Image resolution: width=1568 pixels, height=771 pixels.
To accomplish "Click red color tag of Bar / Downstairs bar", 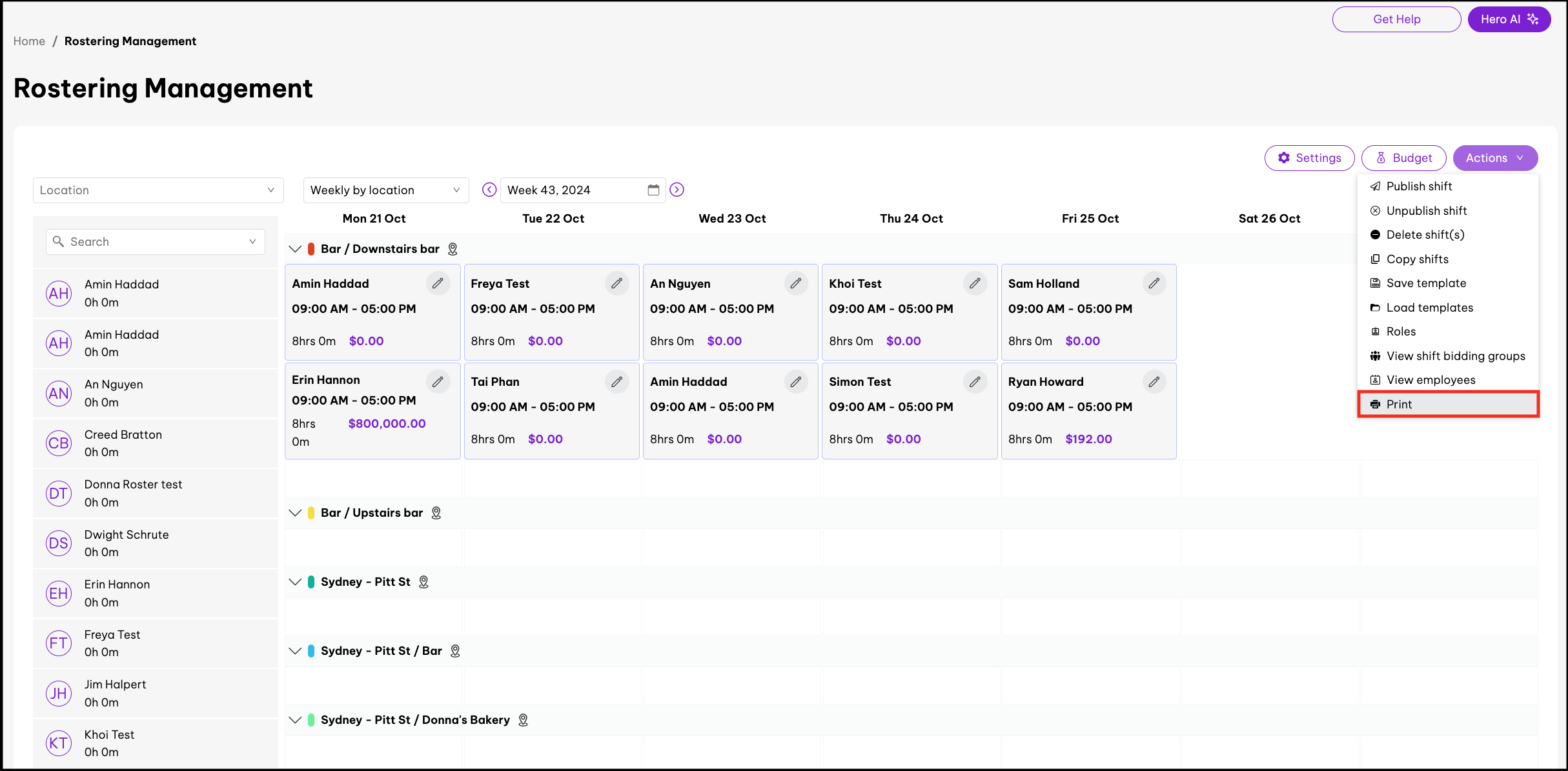I will point(311,249).
